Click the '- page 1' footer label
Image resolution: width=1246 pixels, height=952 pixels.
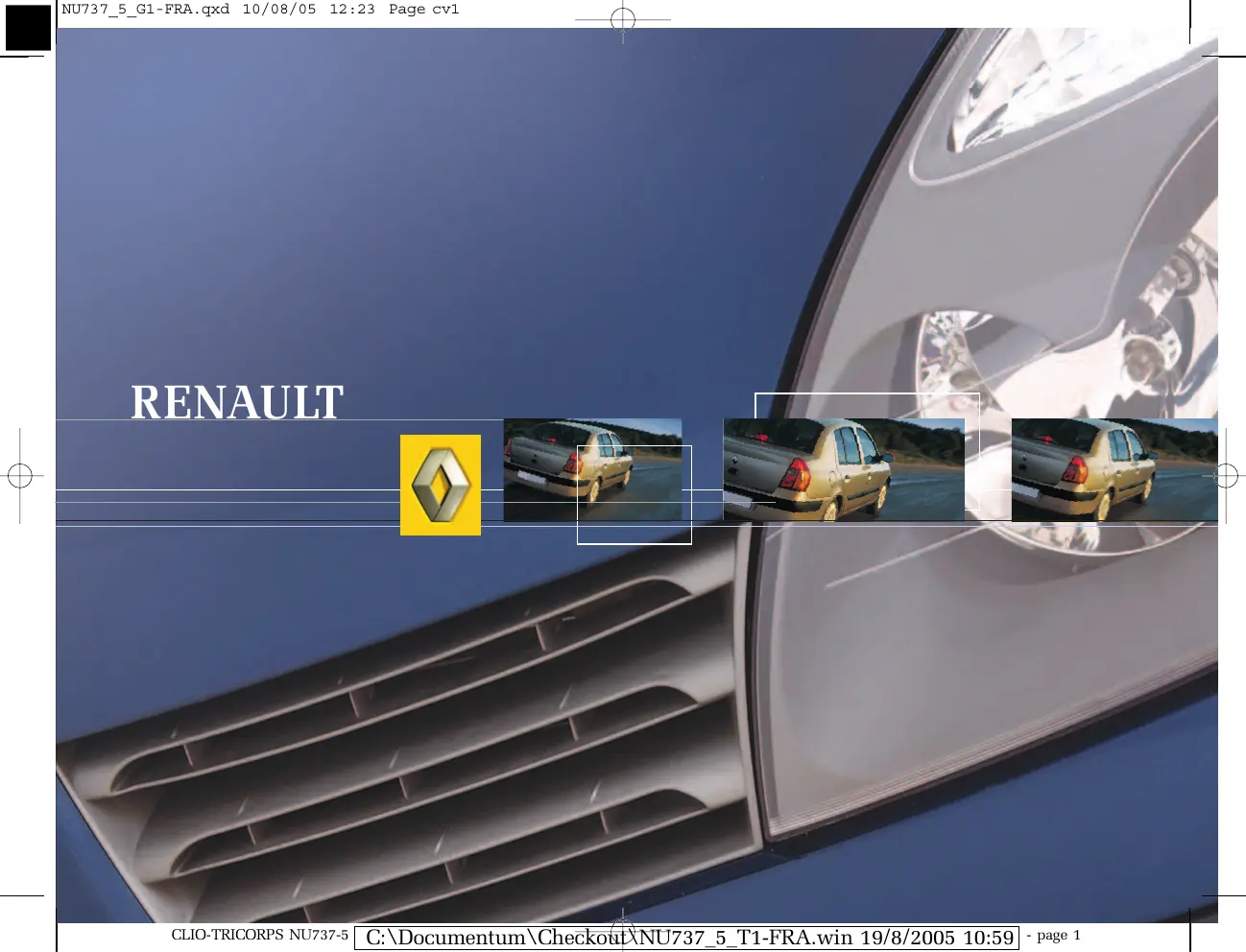(x=1053, y=935)
